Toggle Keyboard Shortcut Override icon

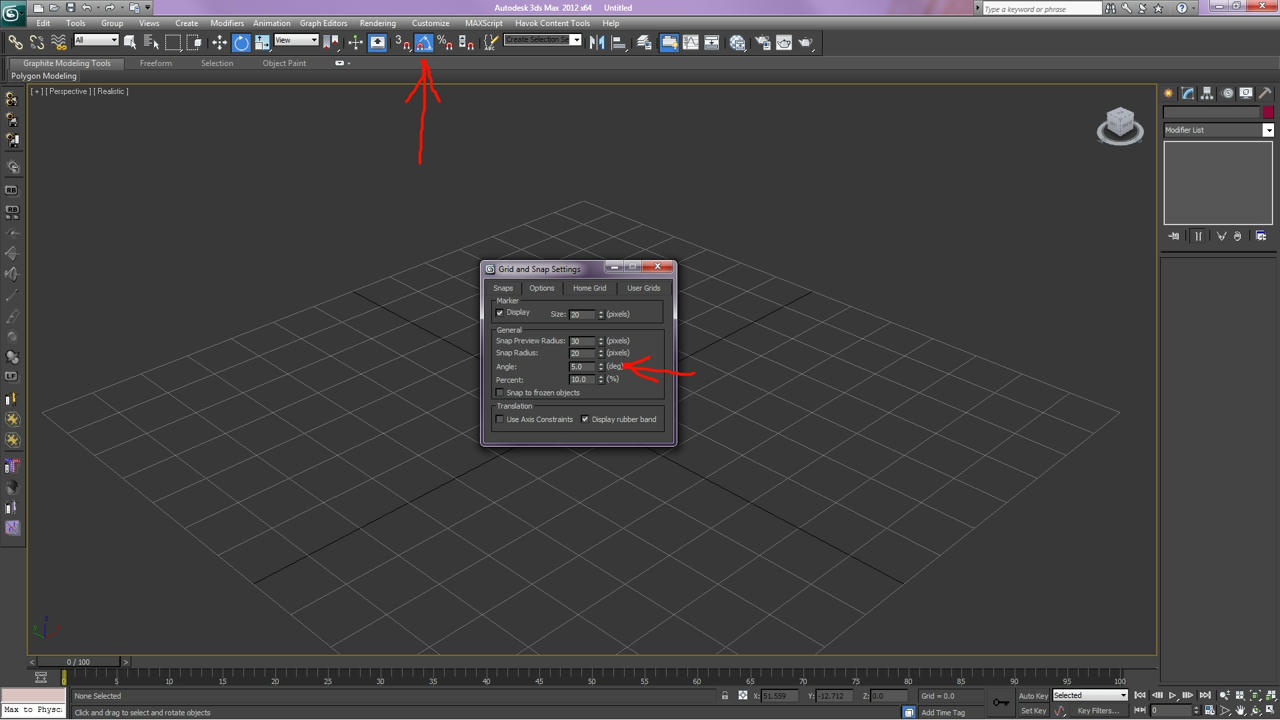[377, 42]
